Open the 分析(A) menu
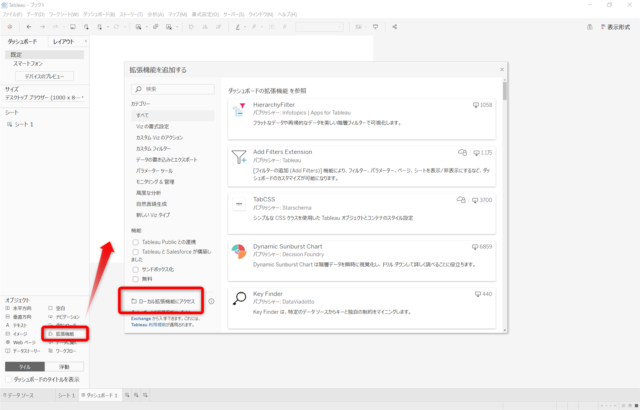 [156, 14]
